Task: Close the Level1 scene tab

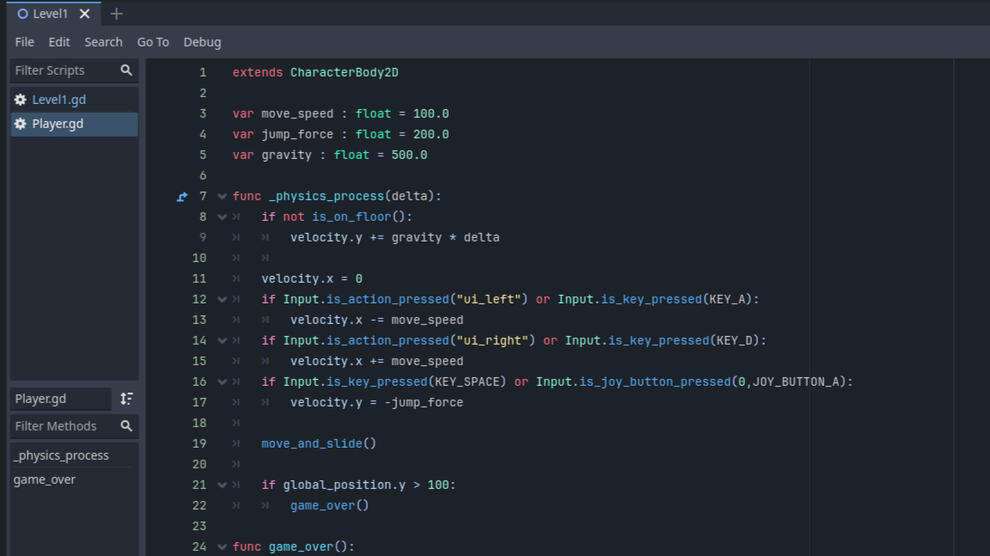Action: [85, 14]
